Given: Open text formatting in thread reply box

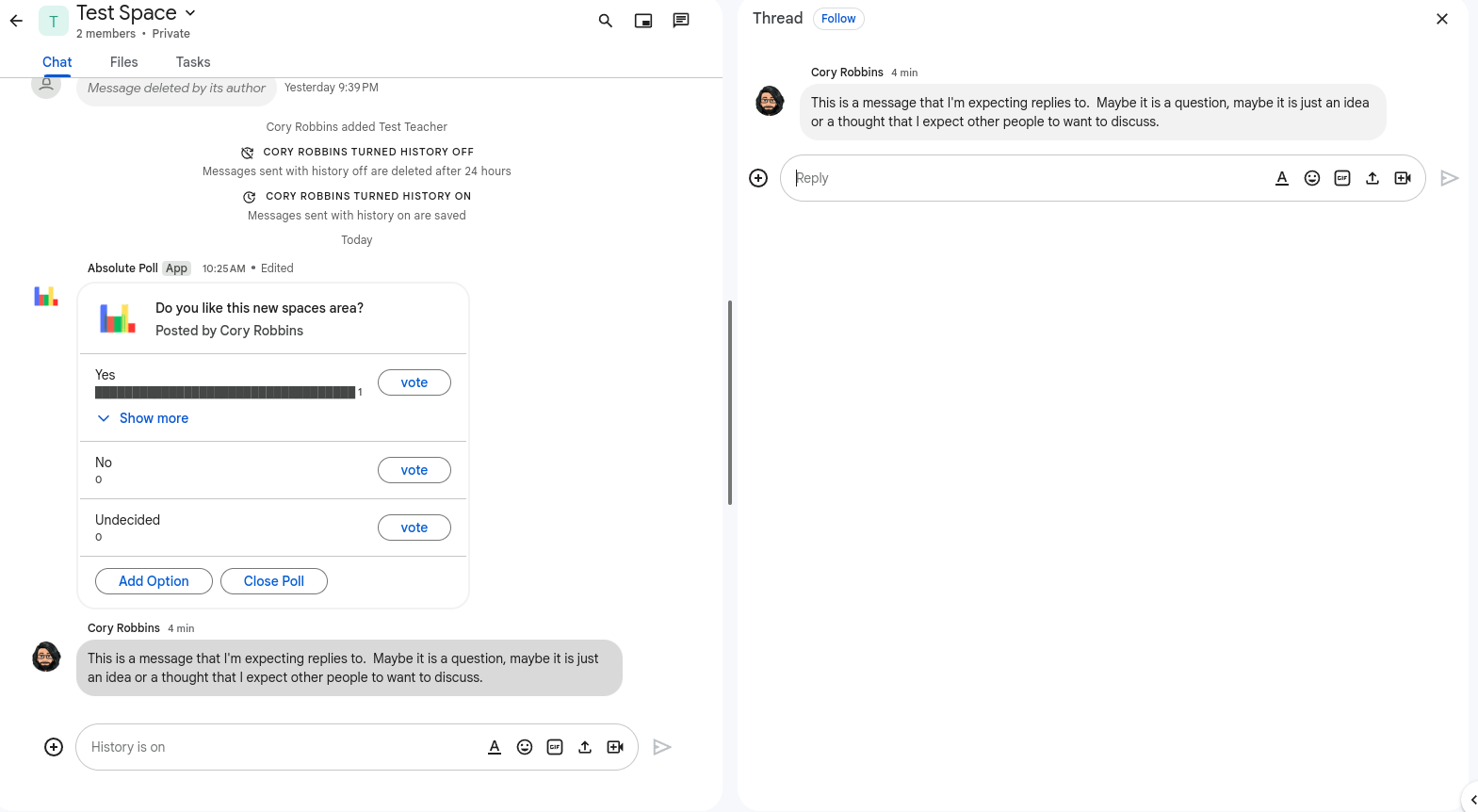Looking at the screenshot, I should 1282,178.
